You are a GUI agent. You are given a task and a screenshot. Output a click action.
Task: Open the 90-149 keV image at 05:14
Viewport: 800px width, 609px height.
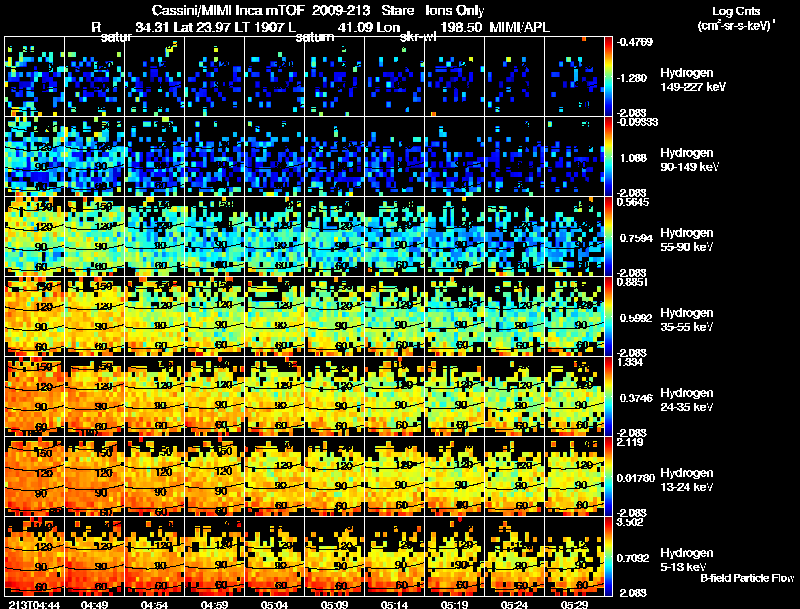point(394,156)
